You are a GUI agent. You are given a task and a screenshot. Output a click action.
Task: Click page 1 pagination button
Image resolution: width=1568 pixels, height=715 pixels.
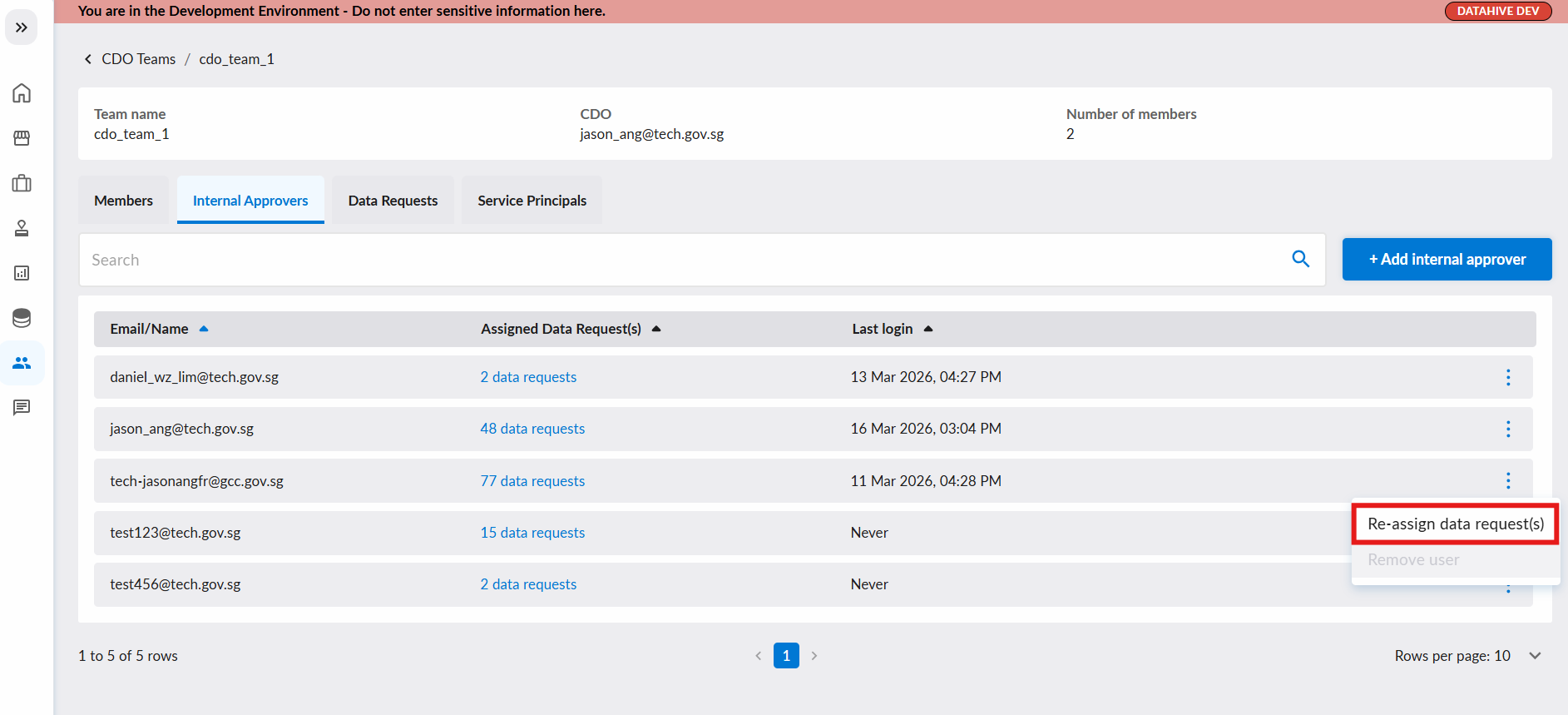786,656
